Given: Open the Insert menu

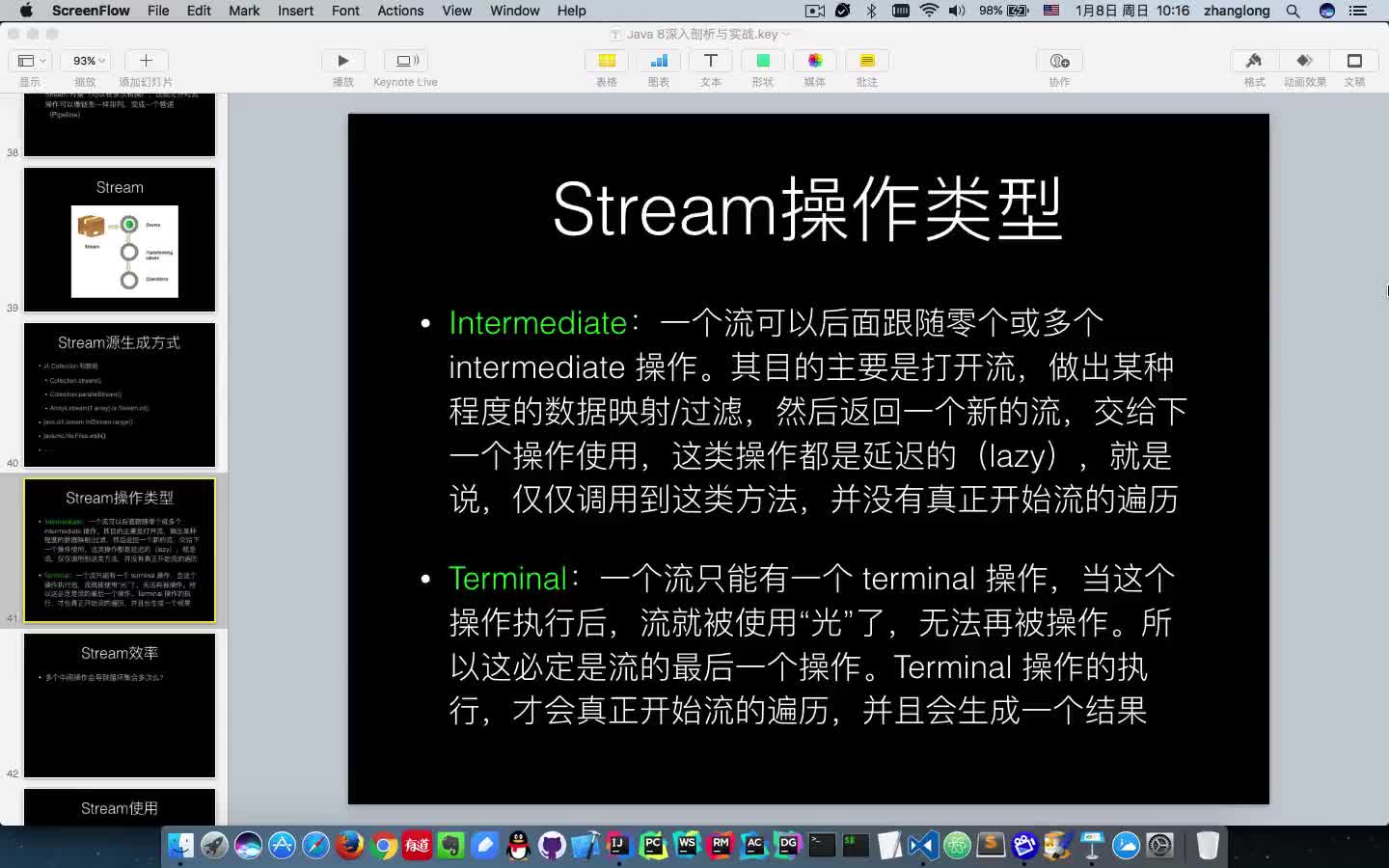Looking at the screenshot, I should pos(295,11).
